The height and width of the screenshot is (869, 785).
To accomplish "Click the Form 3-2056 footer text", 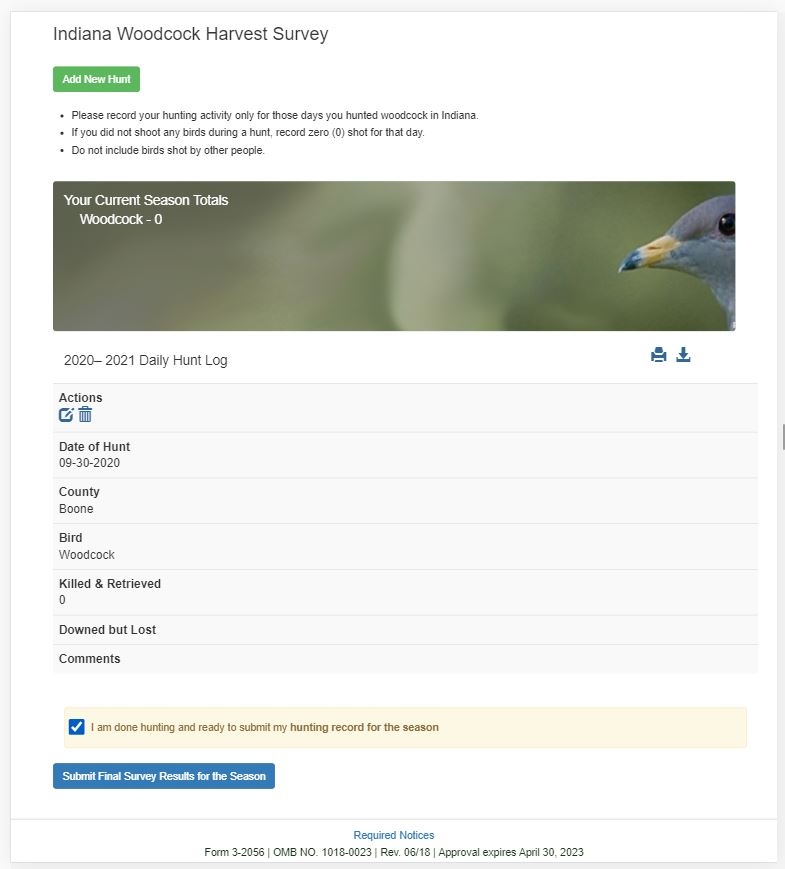I will pyautogui.click(x=394, y=852).
